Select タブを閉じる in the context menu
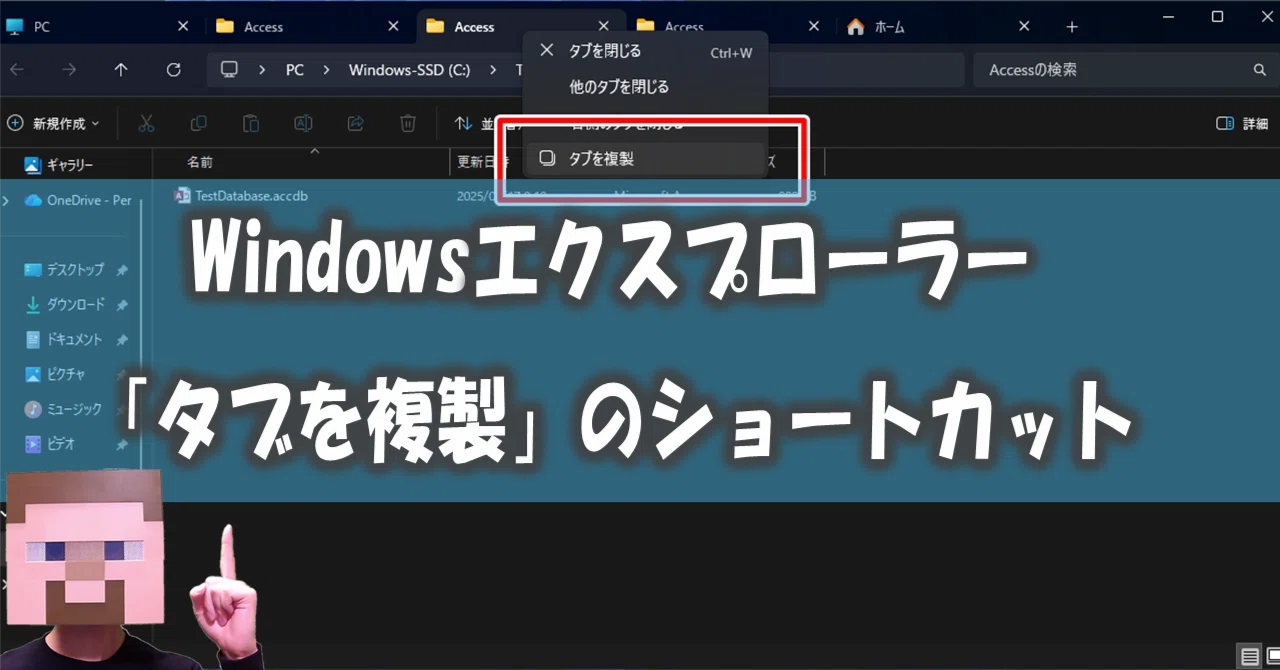 tap(645, 51)
